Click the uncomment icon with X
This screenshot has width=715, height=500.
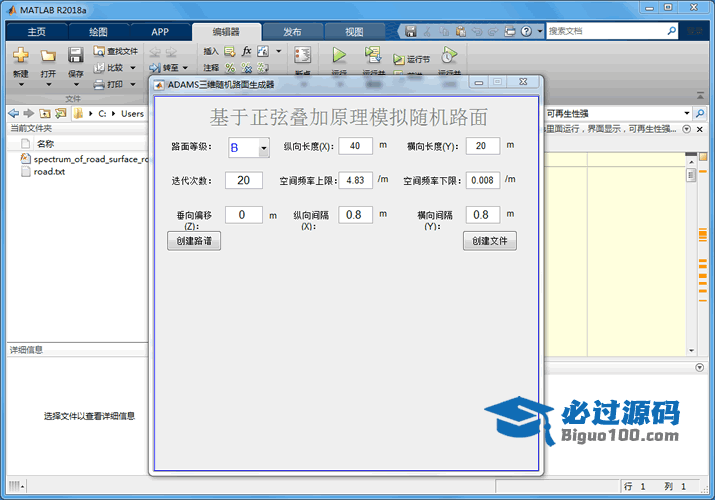(x=246, y=68)
